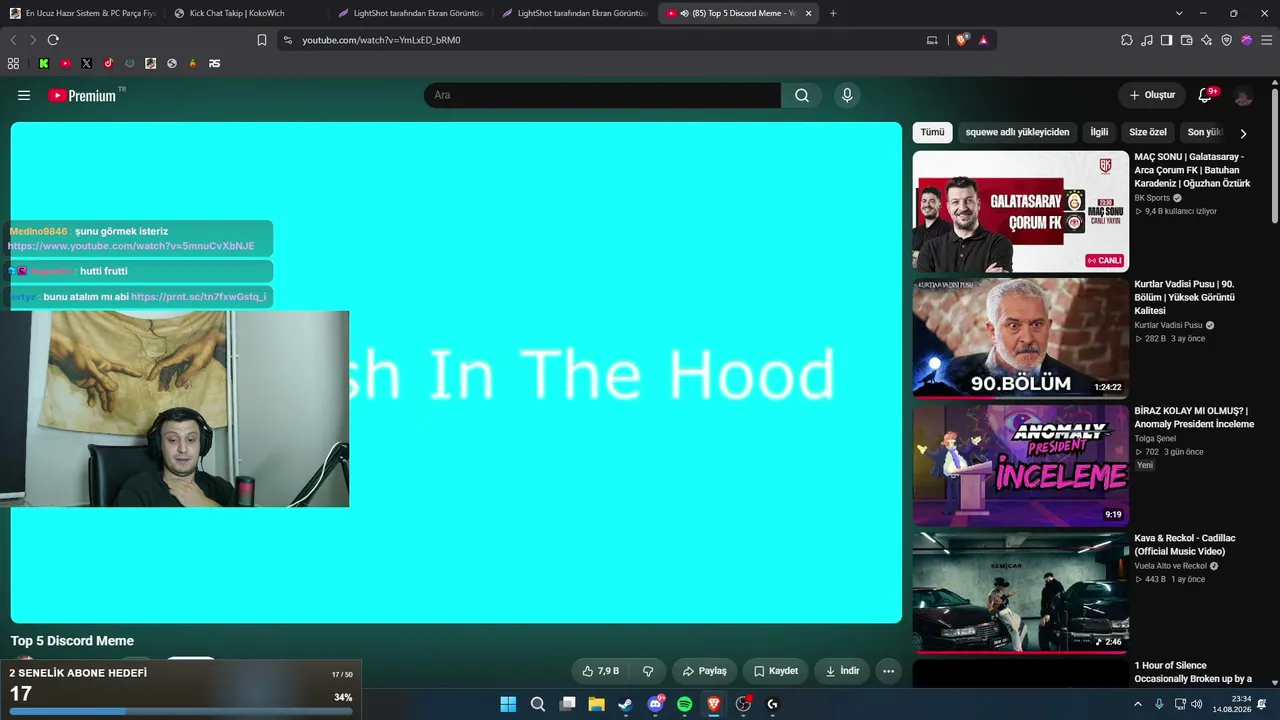Viewport: 1280px width, 720px height.
Task: Click the address bar URL
Action: tap(381, 40)
